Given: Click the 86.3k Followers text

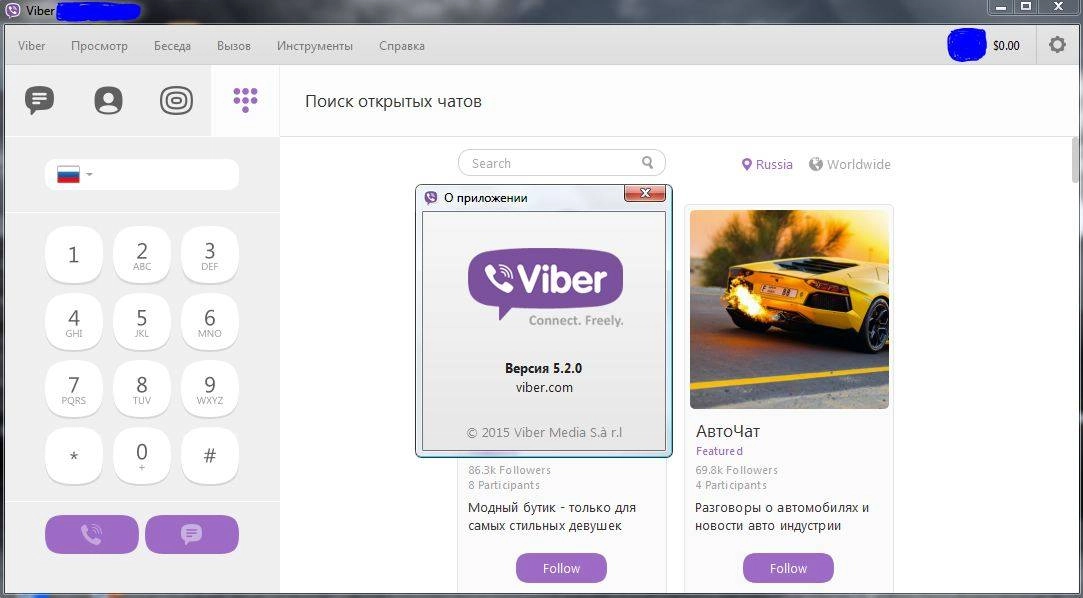Looking at the screenshot, I should point(510,470).
